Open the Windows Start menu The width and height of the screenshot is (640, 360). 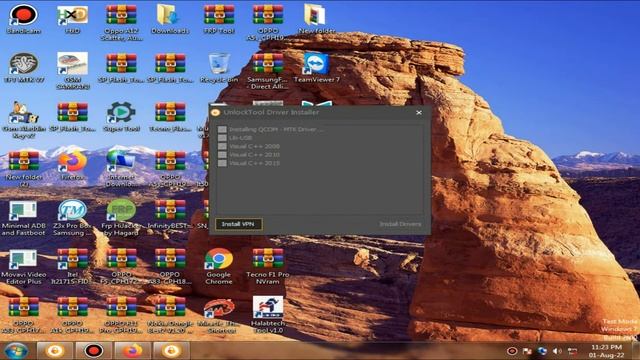(16, 351)
